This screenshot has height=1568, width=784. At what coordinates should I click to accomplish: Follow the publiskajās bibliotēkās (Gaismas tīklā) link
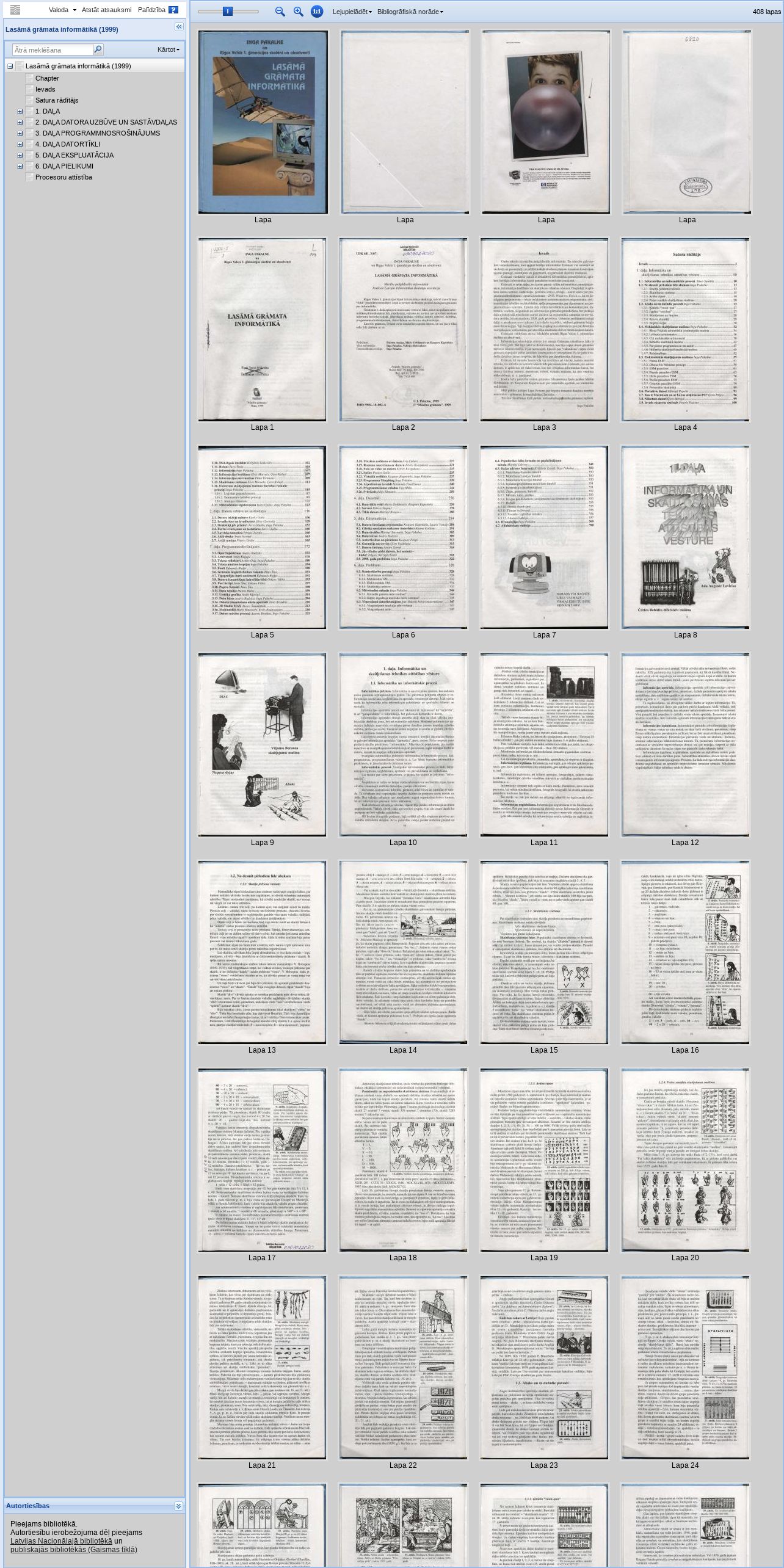74,1550
